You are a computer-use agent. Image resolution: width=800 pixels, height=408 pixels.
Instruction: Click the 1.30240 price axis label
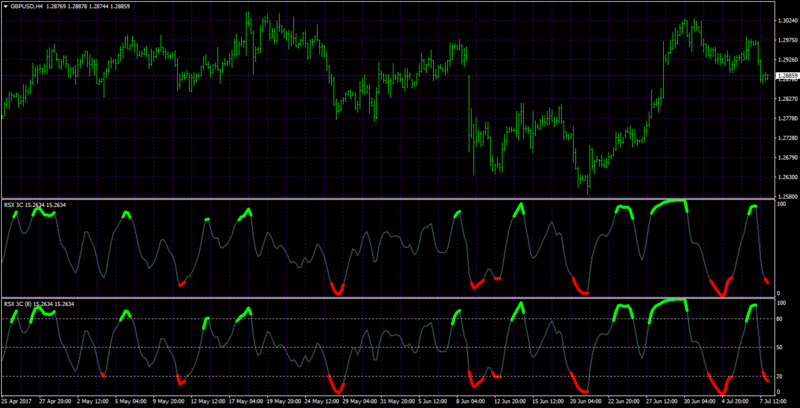(x=787, y=21)
